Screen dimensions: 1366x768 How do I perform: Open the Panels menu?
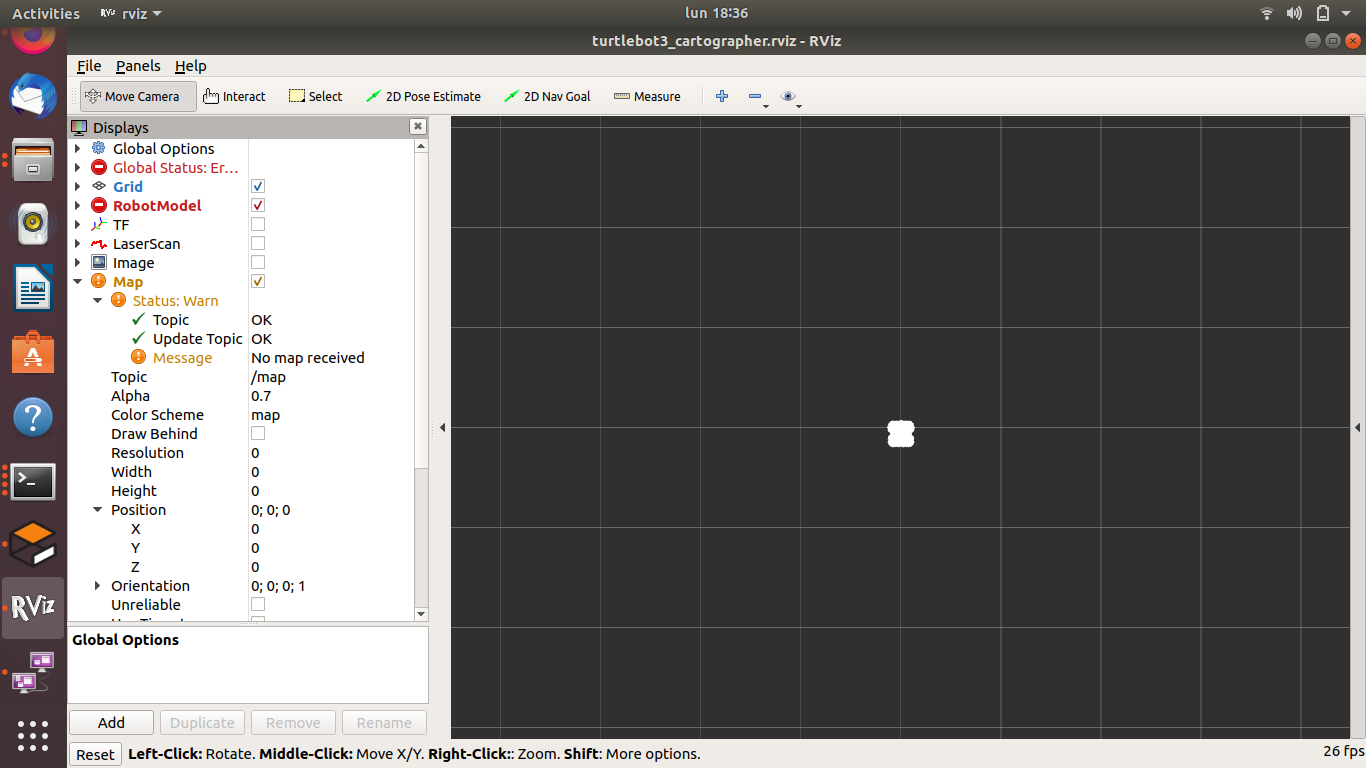coord(138,66)
